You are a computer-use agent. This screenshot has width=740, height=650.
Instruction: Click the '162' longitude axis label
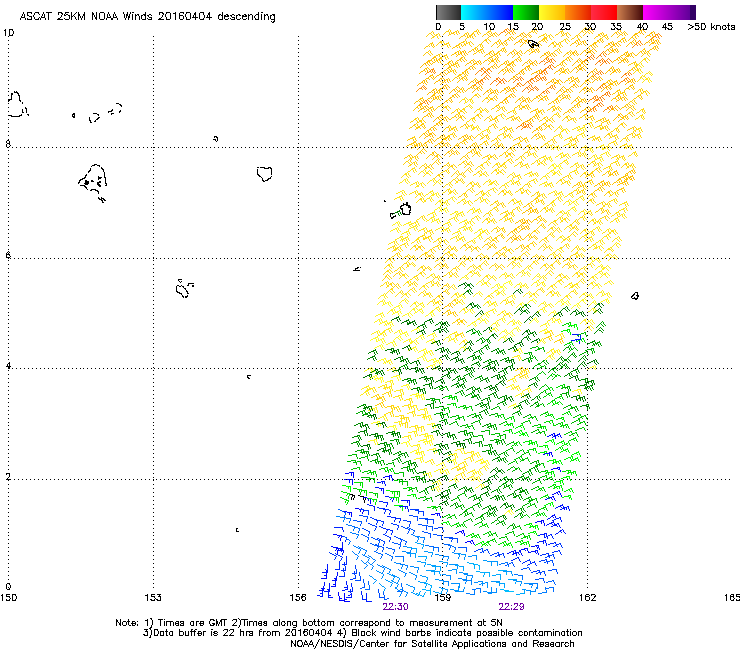coord(587,598)
